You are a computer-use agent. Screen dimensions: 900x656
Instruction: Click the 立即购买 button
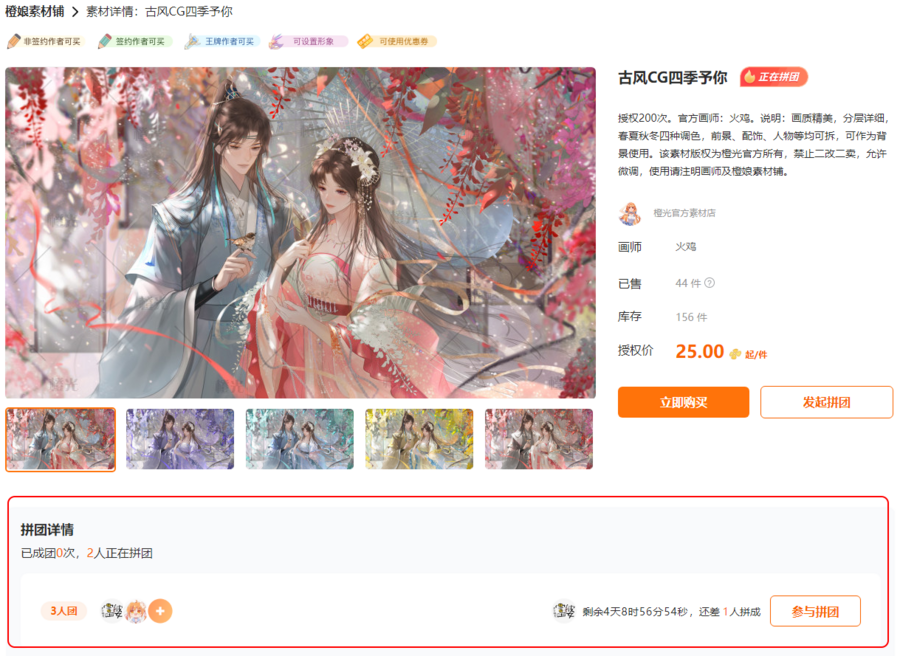[683, 402]
